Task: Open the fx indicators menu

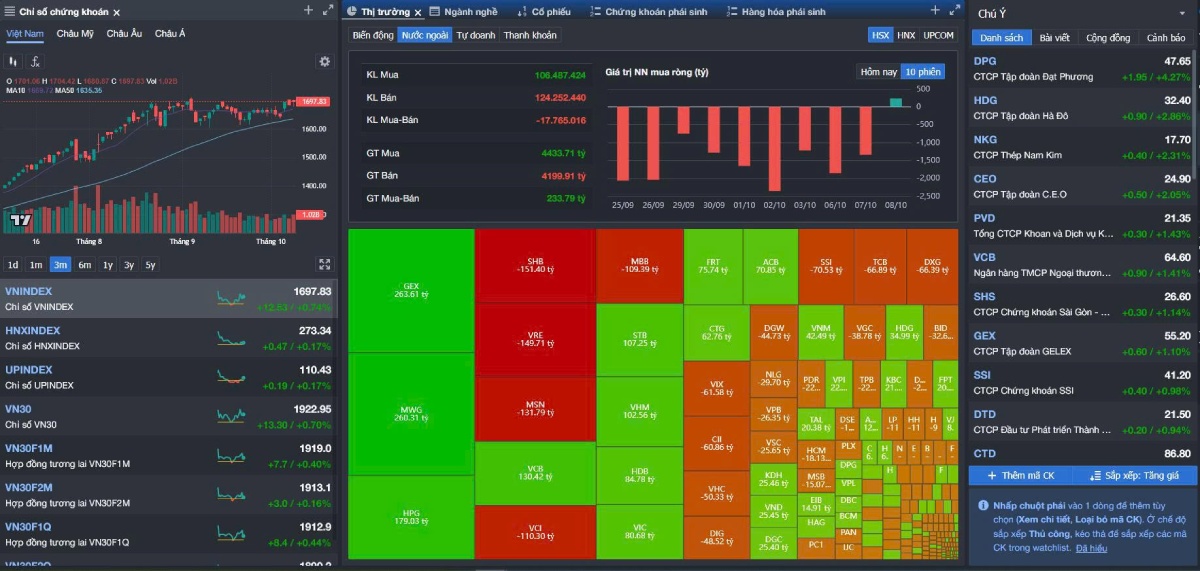Action: click(35, 61)
